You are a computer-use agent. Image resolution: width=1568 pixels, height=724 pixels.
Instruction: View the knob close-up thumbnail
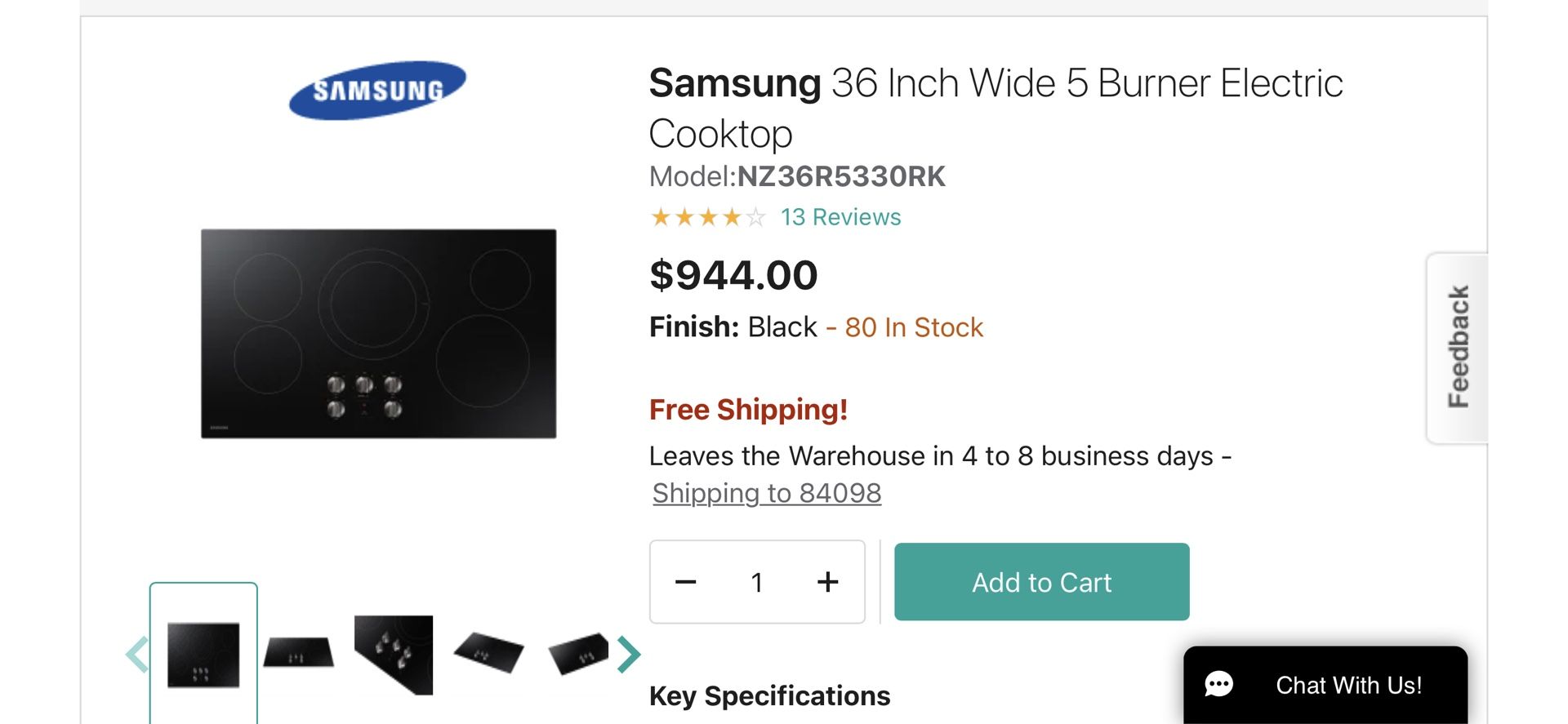click(x=394, y=655)
